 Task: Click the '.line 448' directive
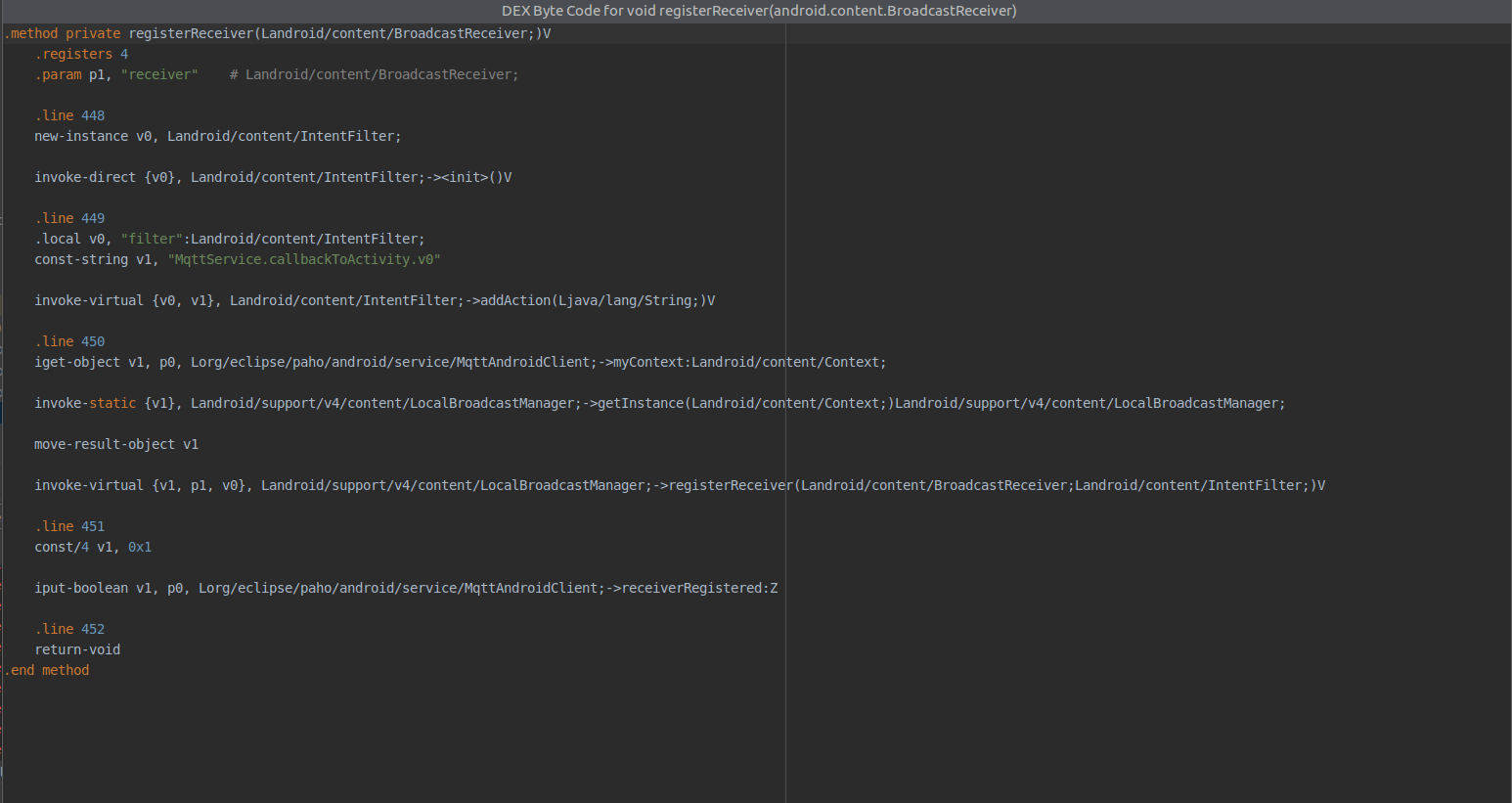69,115
